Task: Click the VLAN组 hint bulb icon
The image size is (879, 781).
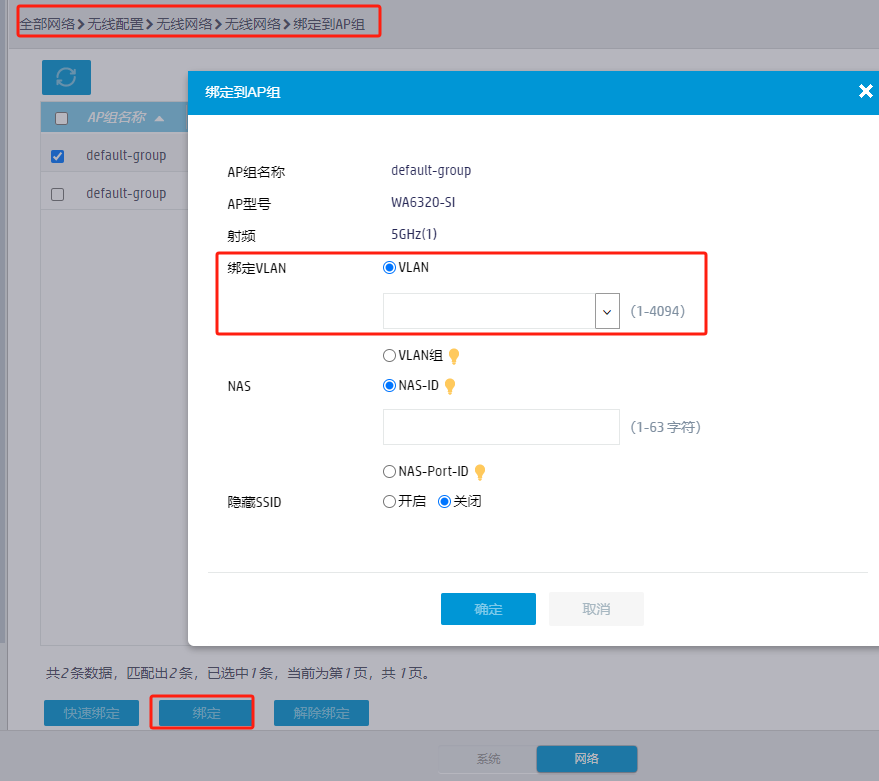Action: coord(454,356)
